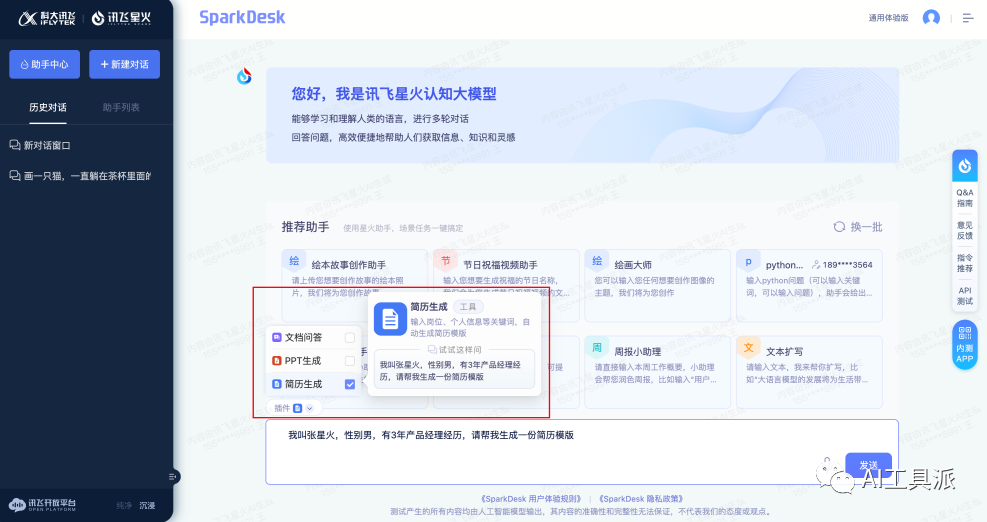Open the 周报小助理 assistant card
Screen dimensions: 987x522
[657, 372]
